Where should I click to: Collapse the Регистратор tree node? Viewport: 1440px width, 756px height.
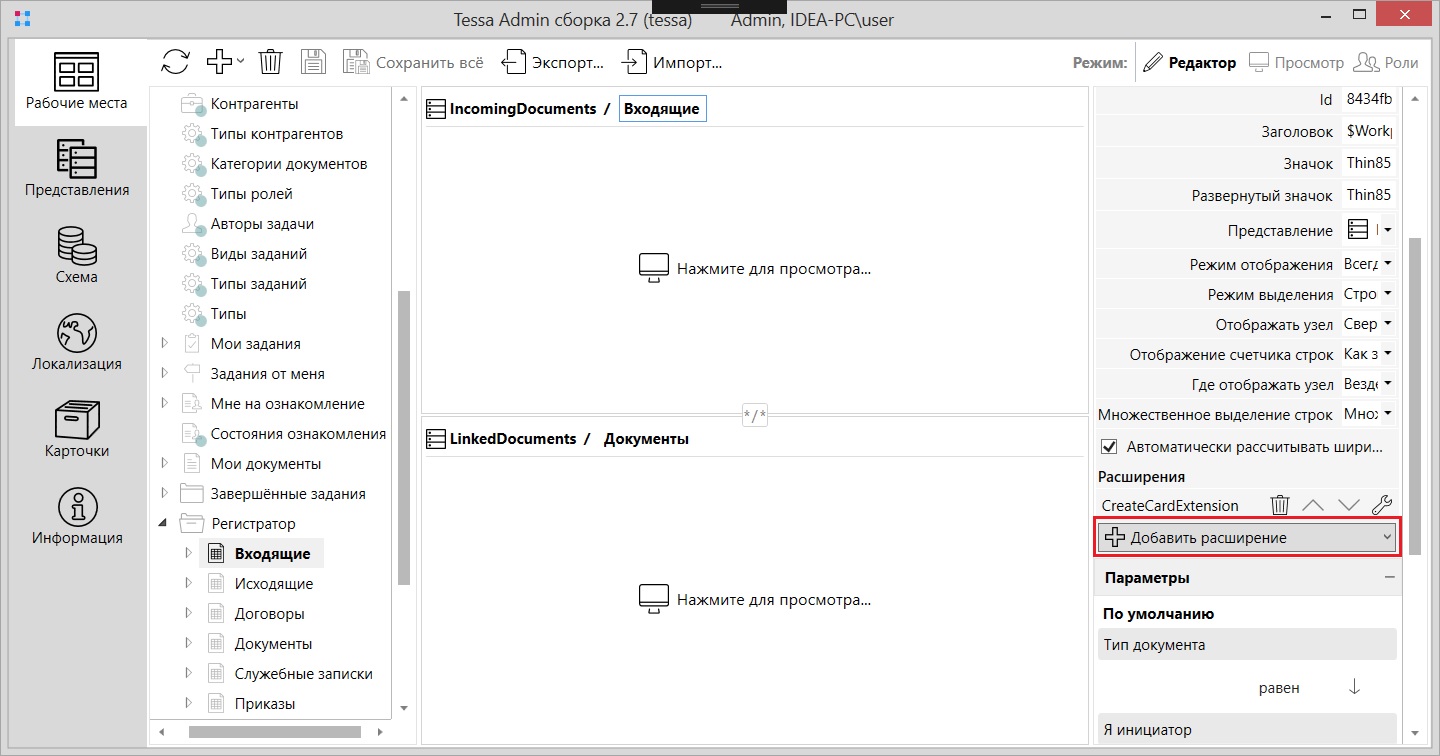click(164, 523)
